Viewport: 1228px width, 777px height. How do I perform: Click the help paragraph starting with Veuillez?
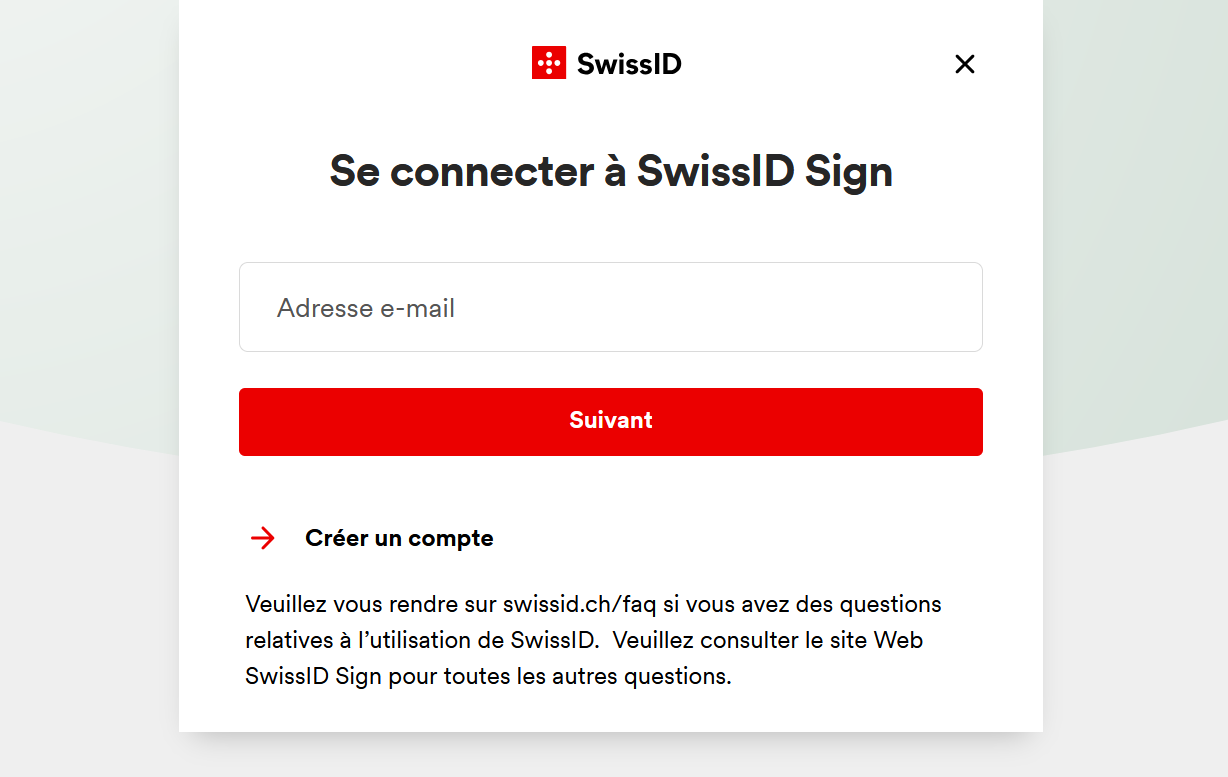594,640
